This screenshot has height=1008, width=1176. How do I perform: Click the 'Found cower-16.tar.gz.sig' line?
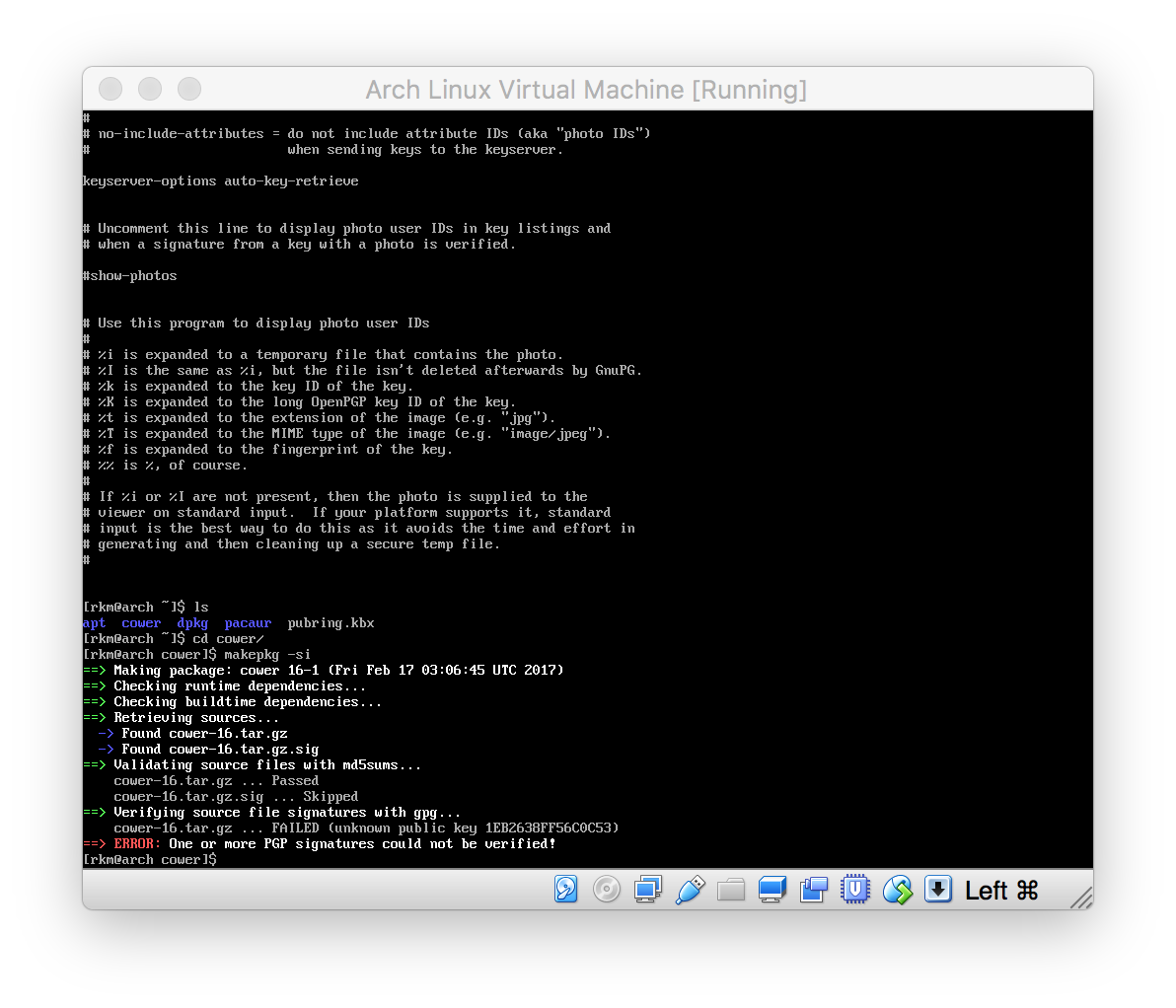coord(208,750)
